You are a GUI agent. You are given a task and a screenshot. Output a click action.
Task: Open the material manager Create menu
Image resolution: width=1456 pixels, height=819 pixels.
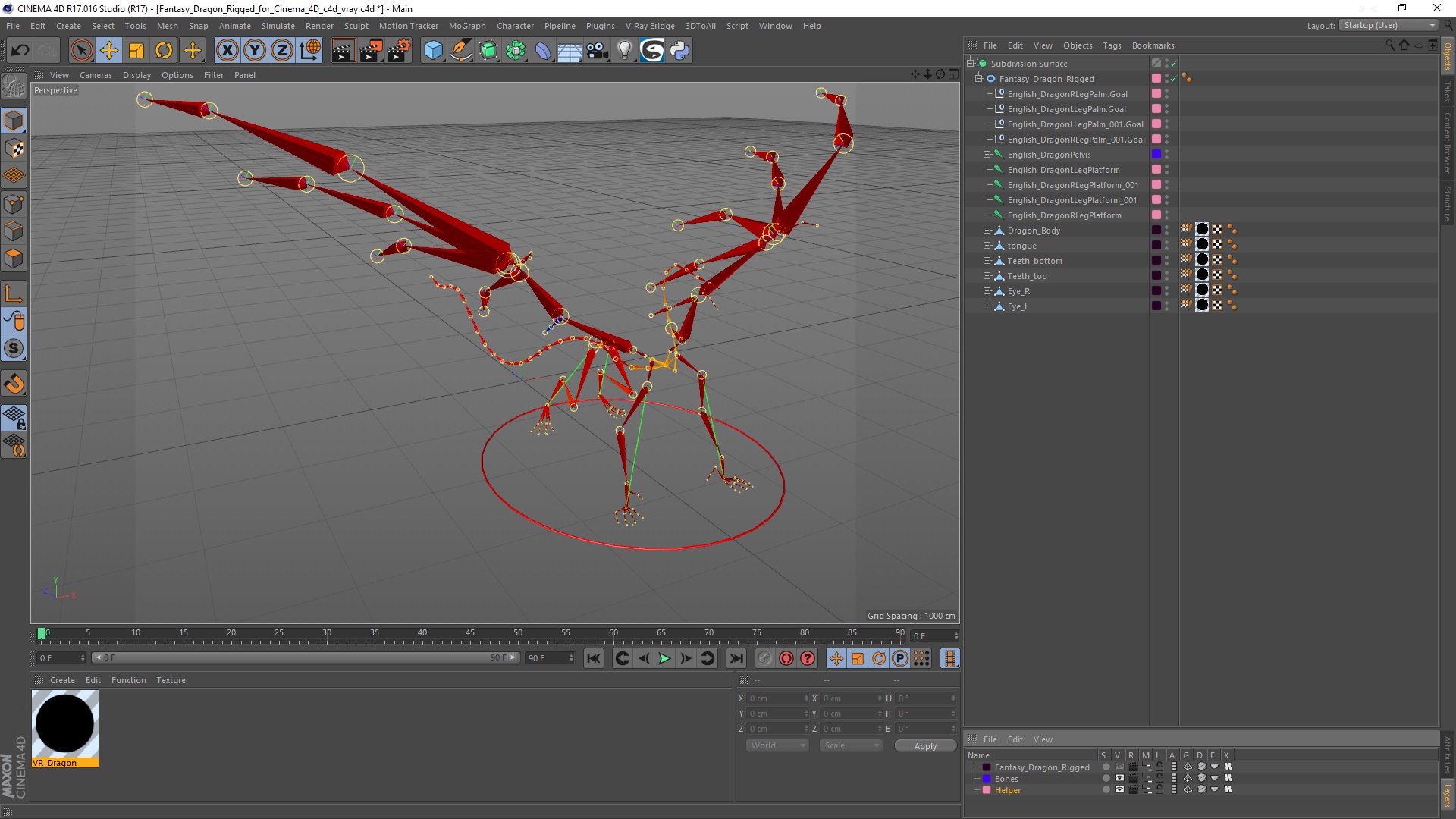point(62,680)
